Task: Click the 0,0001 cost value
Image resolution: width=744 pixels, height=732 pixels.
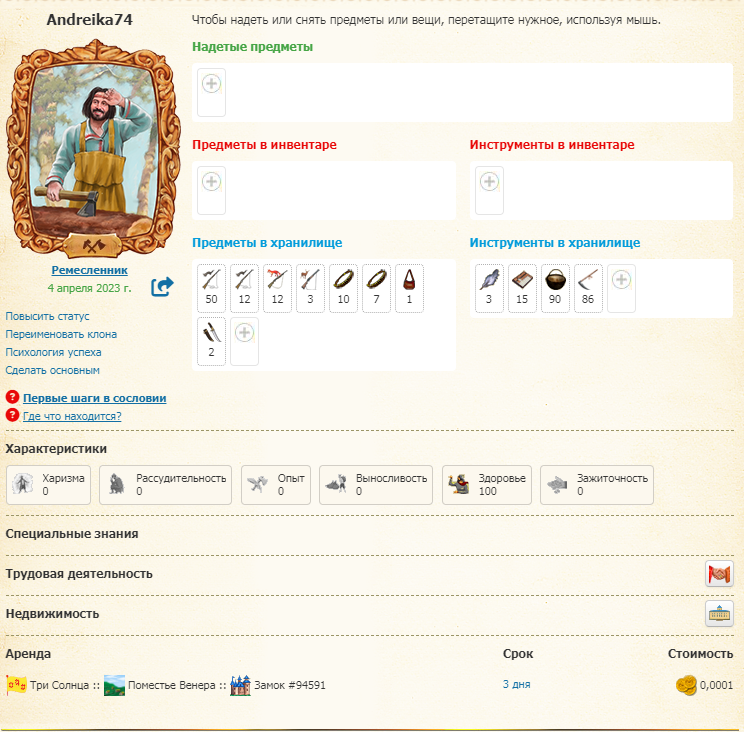Action: [x=716, y=685]
